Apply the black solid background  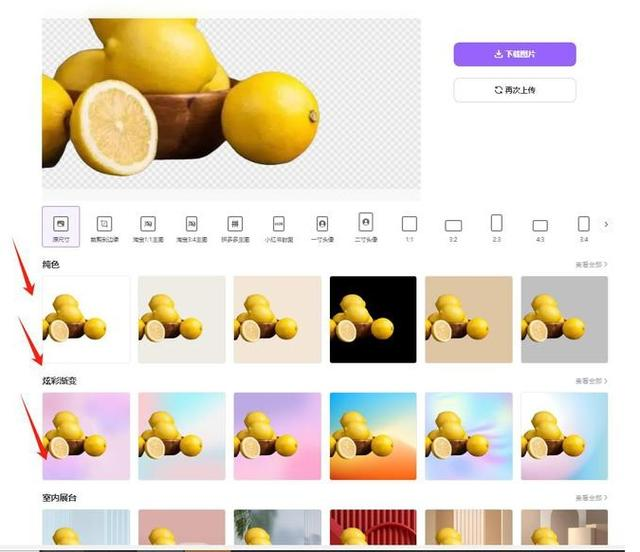pyautogui.click(x=373, y=319)
